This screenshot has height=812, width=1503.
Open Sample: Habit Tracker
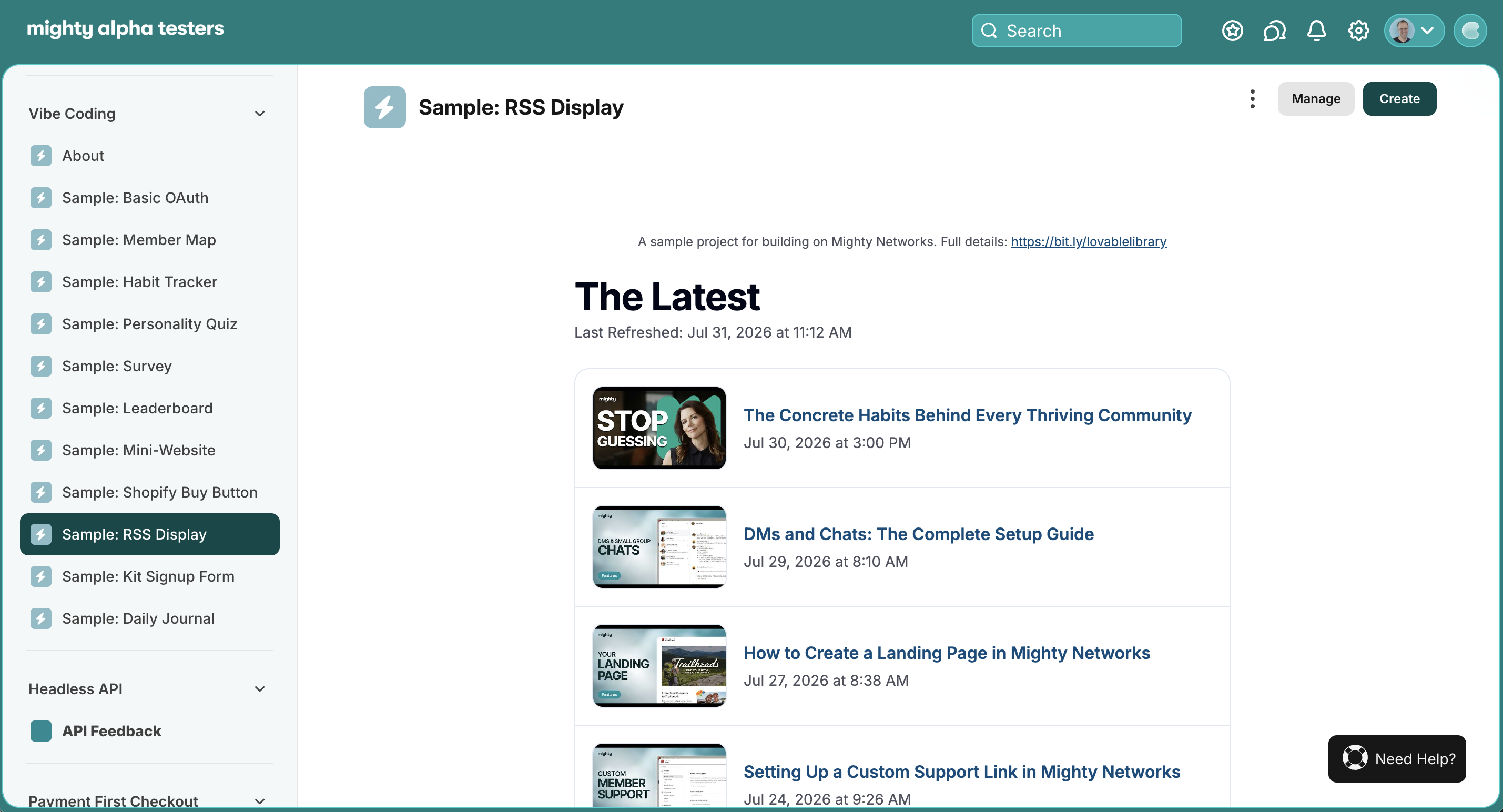pyautogui.click(x=150, y=282)
